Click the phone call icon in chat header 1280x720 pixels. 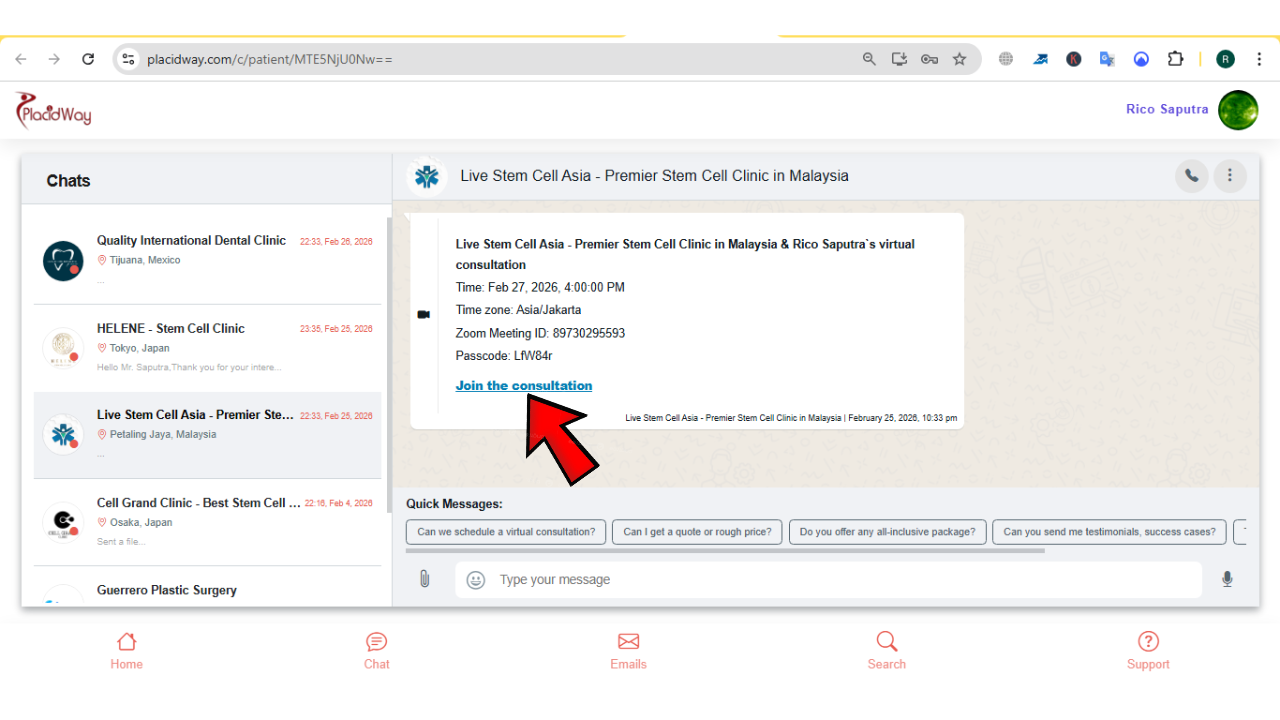point(1191,176)
